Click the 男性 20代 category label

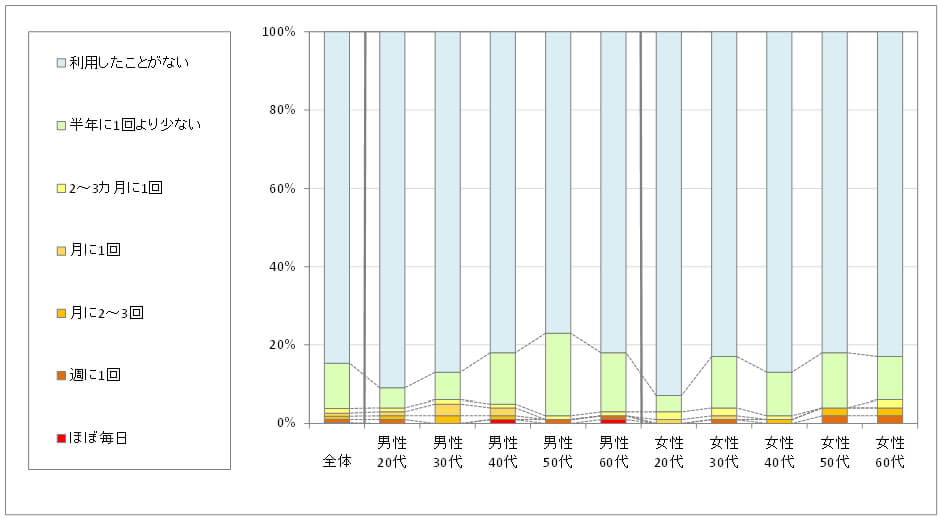tap(392, 452)
